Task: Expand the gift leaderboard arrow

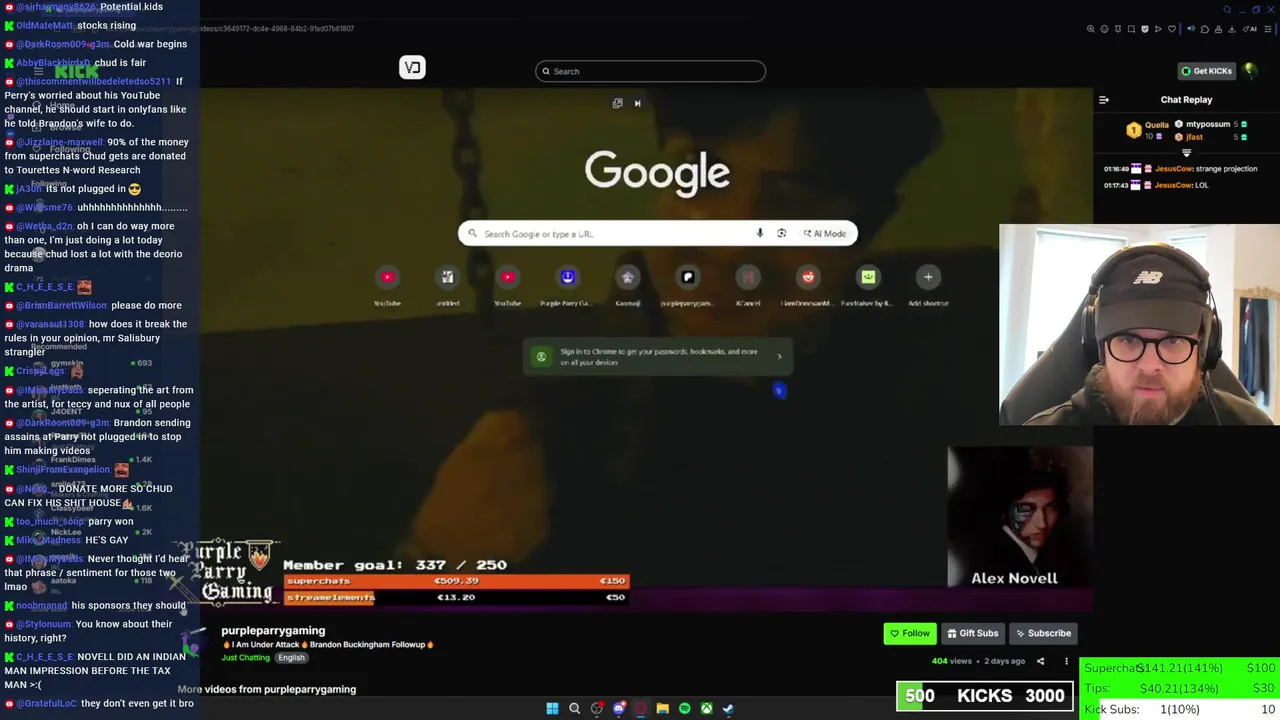Action: 1187,153
